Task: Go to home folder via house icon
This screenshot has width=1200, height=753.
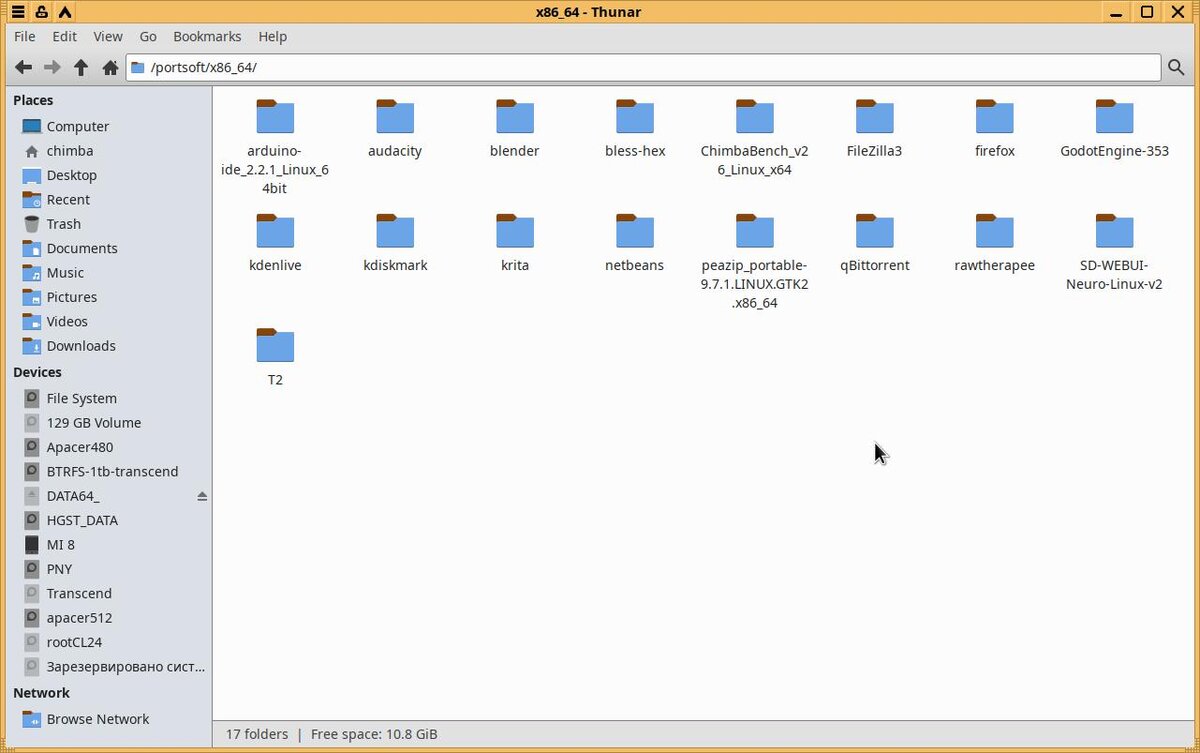Action: coord(110,68)
